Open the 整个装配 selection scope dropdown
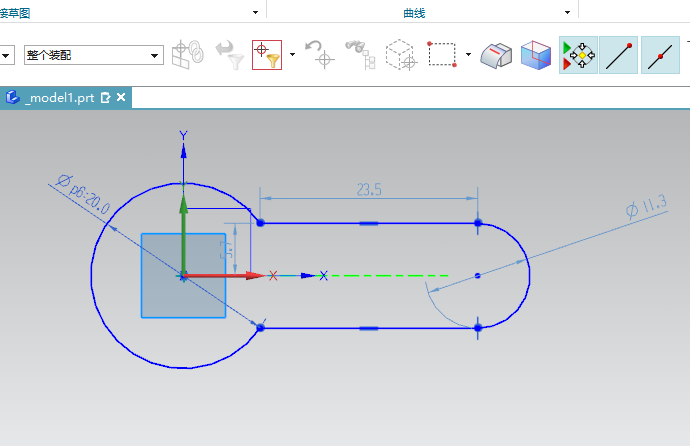The height and width of the screenshot is (446, 690). coord(94,55)
